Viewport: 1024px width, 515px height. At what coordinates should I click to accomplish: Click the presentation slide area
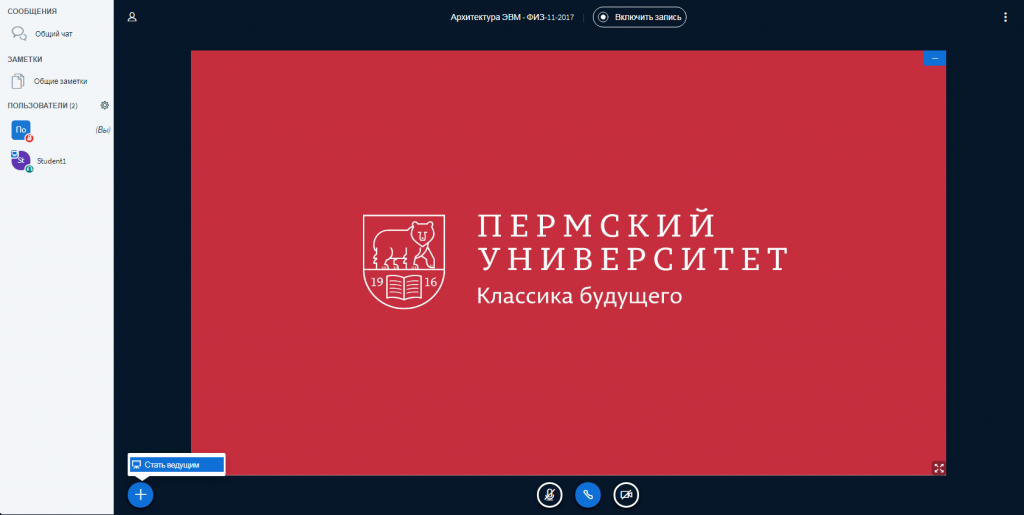pyautogui.click(x=568, y=263)
